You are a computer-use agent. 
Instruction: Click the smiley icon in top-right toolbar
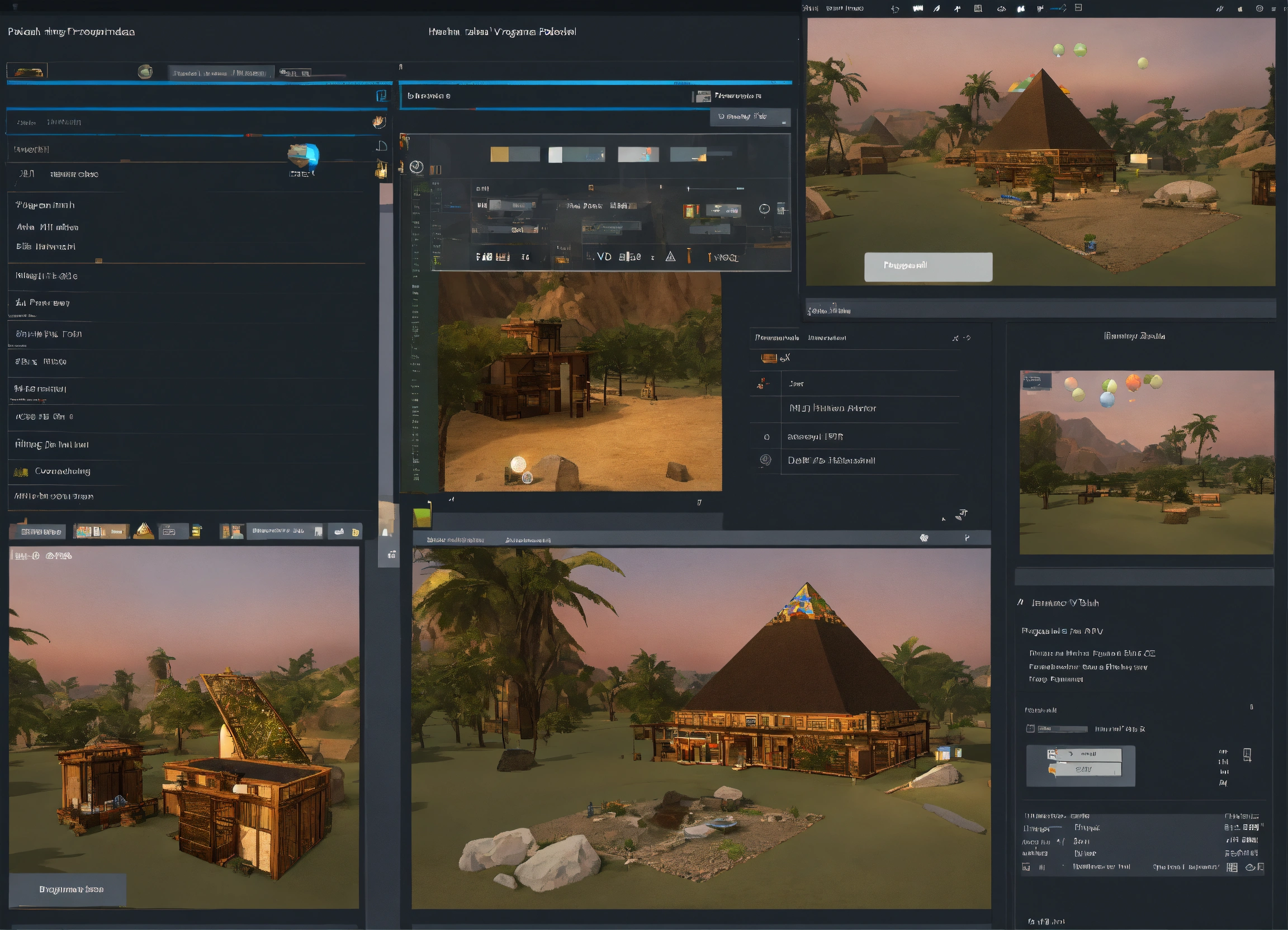(1259, 8)
